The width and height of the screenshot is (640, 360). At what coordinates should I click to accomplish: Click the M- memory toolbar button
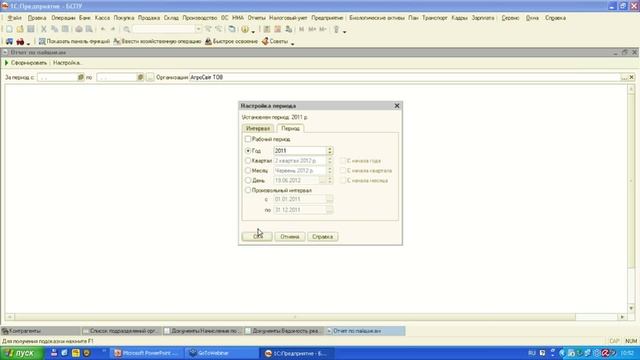tap(323, 29)
